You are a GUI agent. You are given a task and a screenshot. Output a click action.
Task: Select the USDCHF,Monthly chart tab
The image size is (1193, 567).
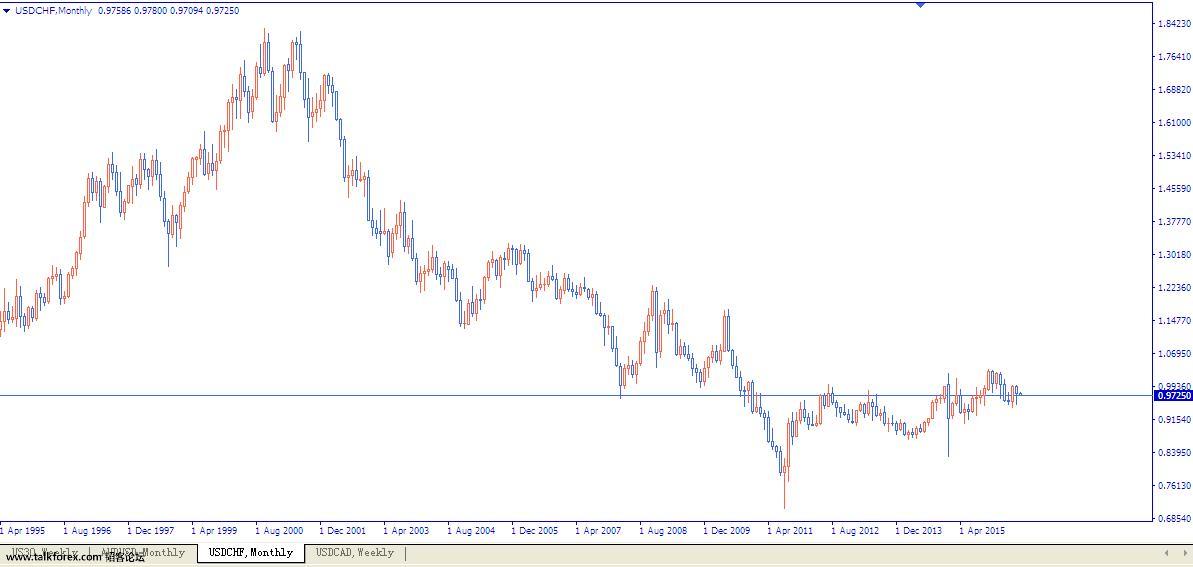click(250, 553)
